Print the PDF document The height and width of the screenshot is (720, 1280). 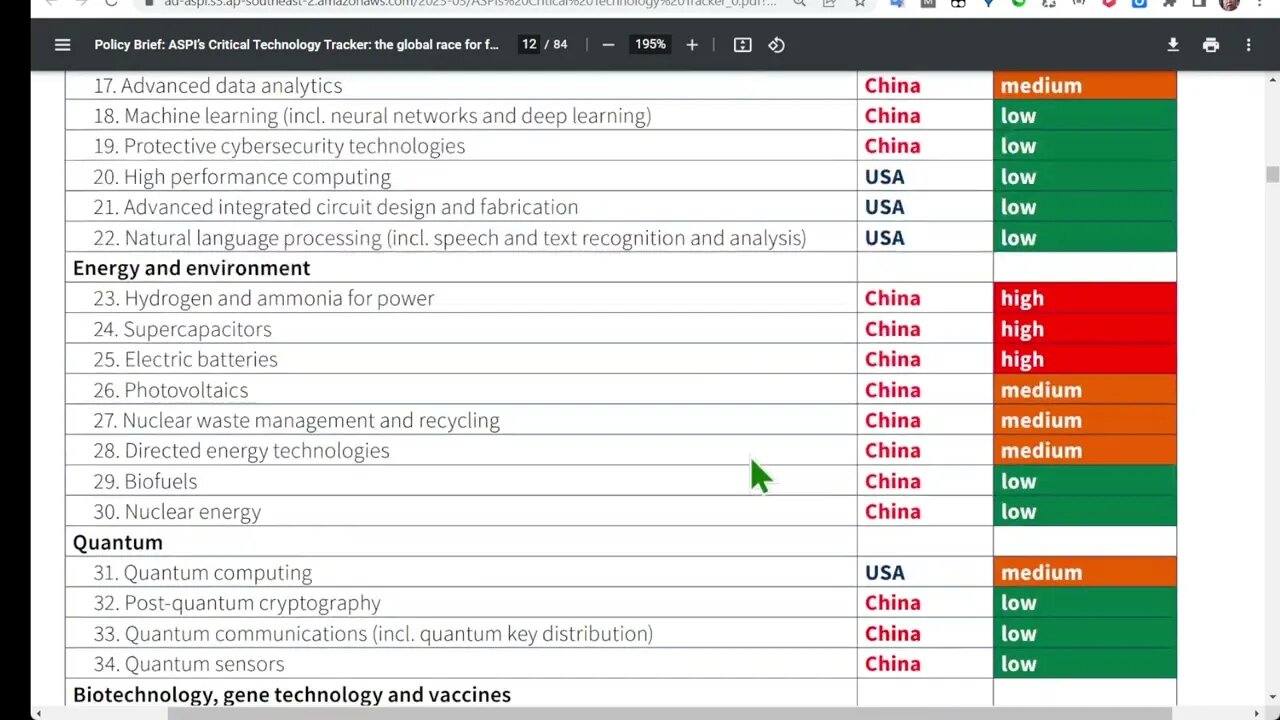pos(1211,45)
